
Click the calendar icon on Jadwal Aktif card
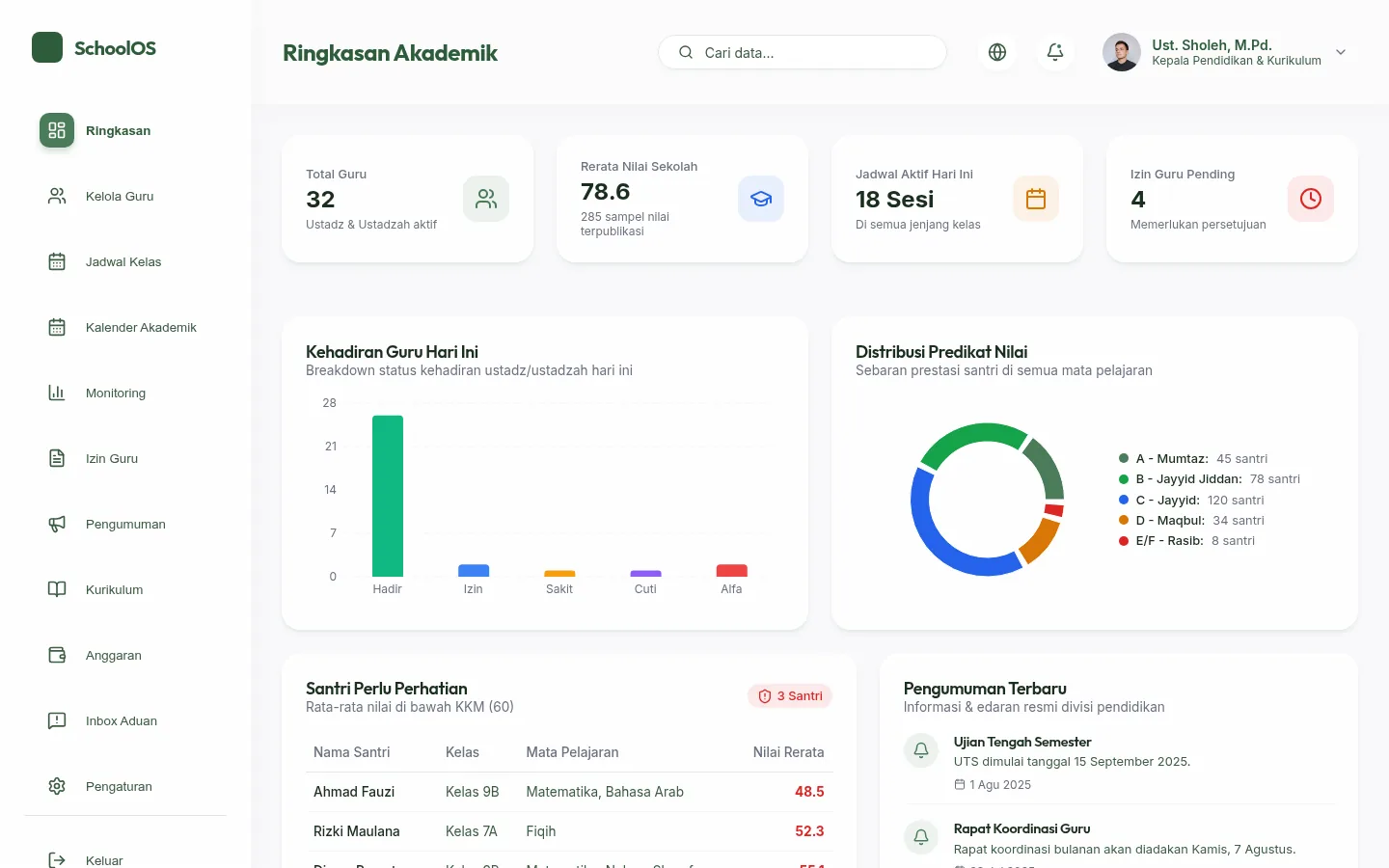coord(1036,199)
